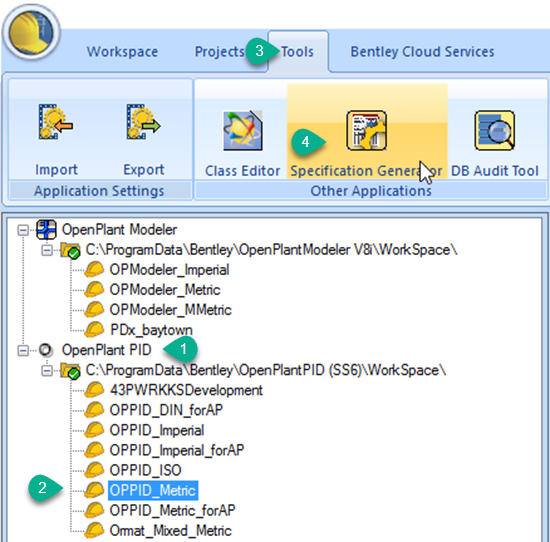Click the OpenPlantModeler V8i workspace folder icon
The height and width of the screenshot is (542, 550).
coord(71,250)
